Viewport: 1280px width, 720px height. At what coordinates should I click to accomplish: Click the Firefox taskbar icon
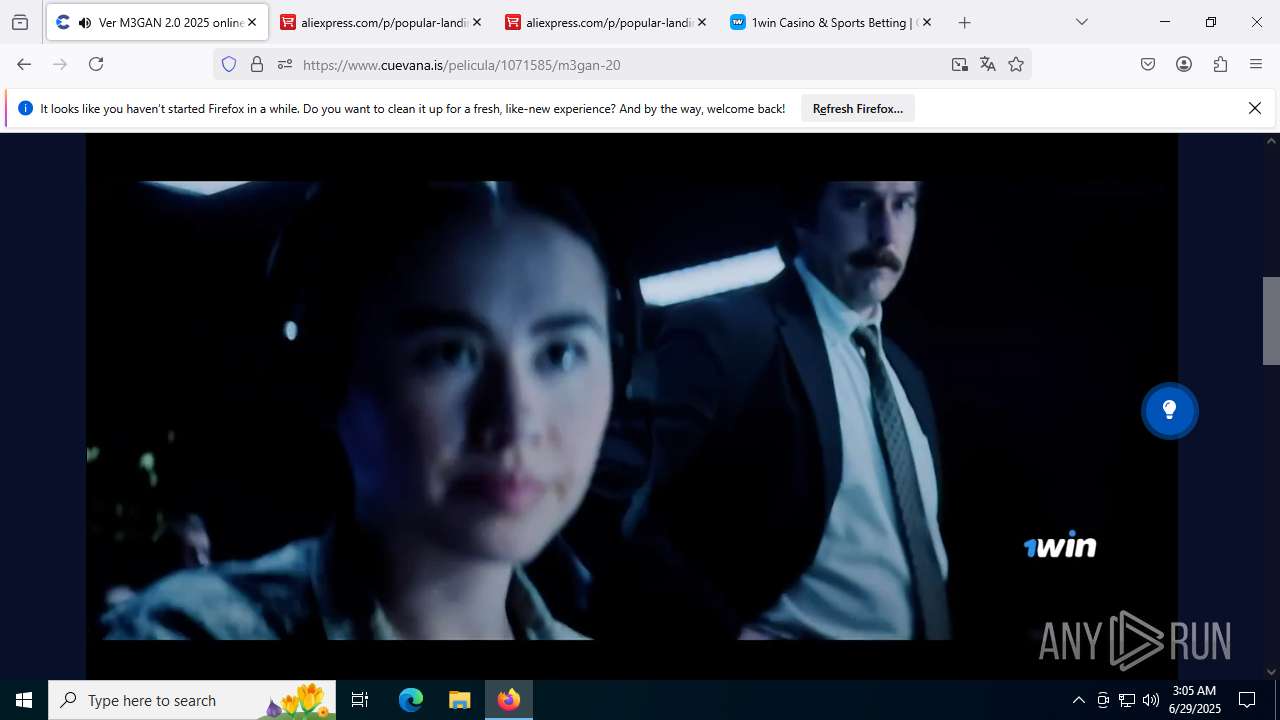pos(509,700)
